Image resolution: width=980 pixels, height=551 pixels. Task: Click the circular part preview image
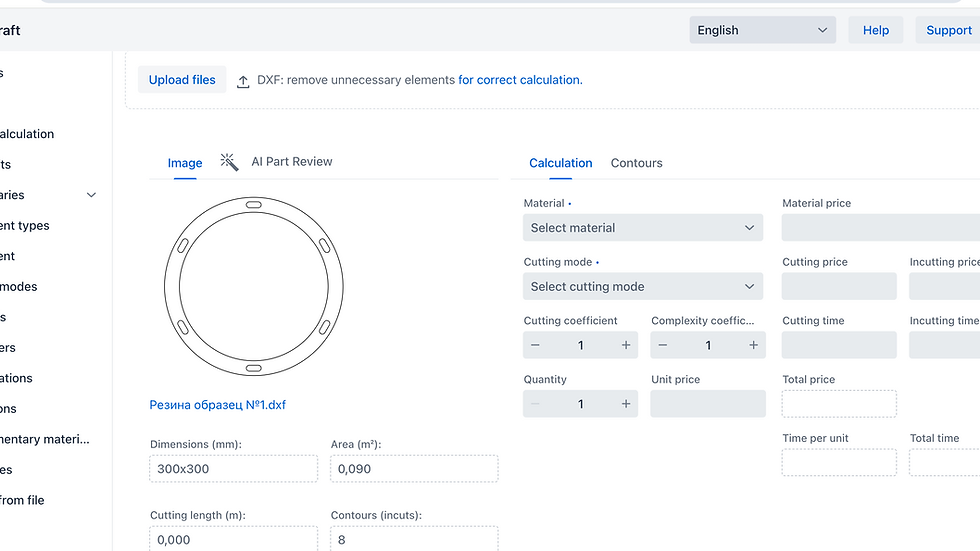[x=253, y=287]
